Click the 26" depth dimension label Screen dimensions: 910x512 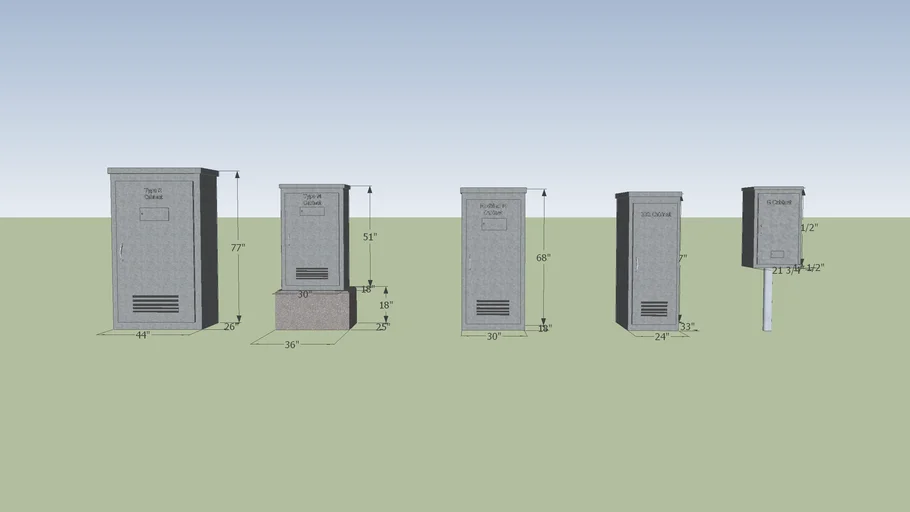[231, 327]
